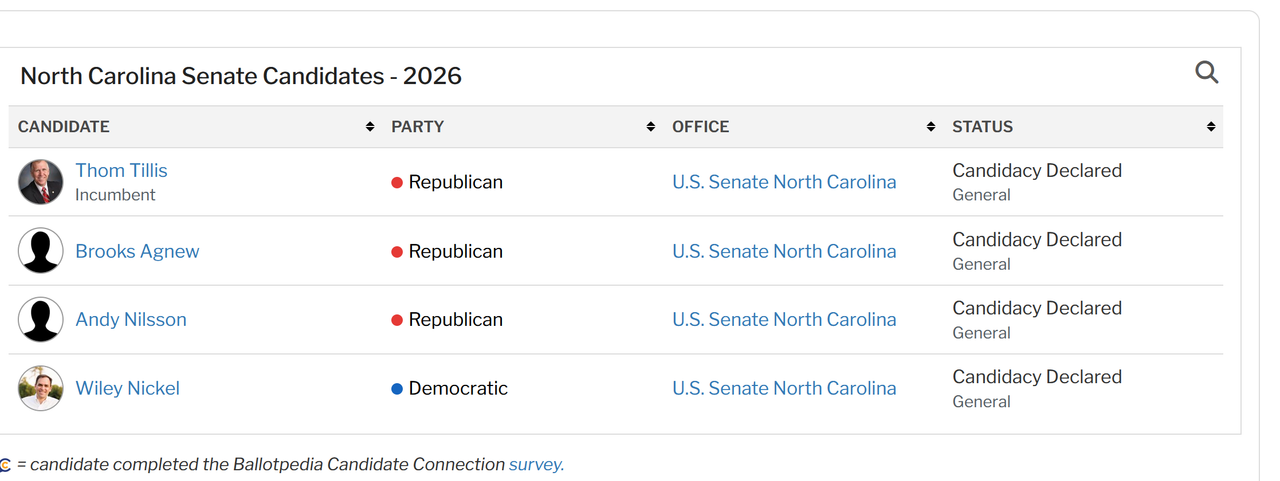Click the Party column header
The width and height of the screenshot is (1280, 481).
tap(418, 127)
